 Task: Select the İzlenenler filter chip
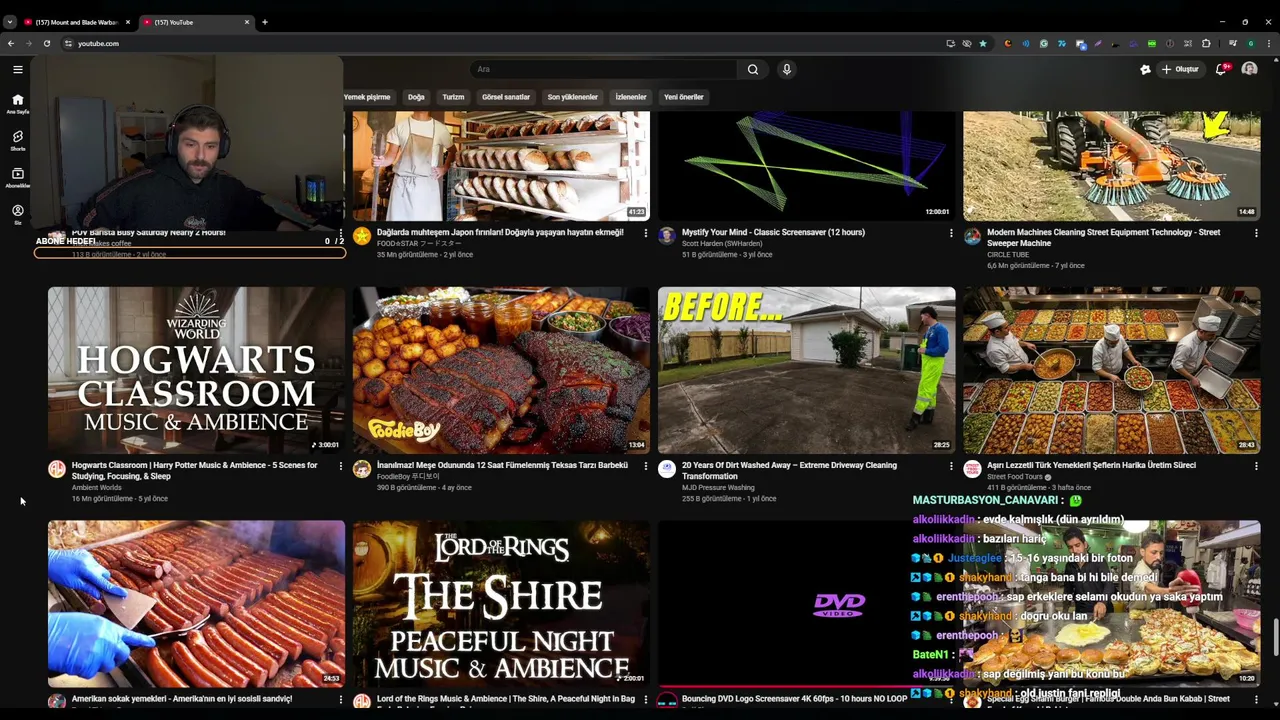[x=631, y=97]
